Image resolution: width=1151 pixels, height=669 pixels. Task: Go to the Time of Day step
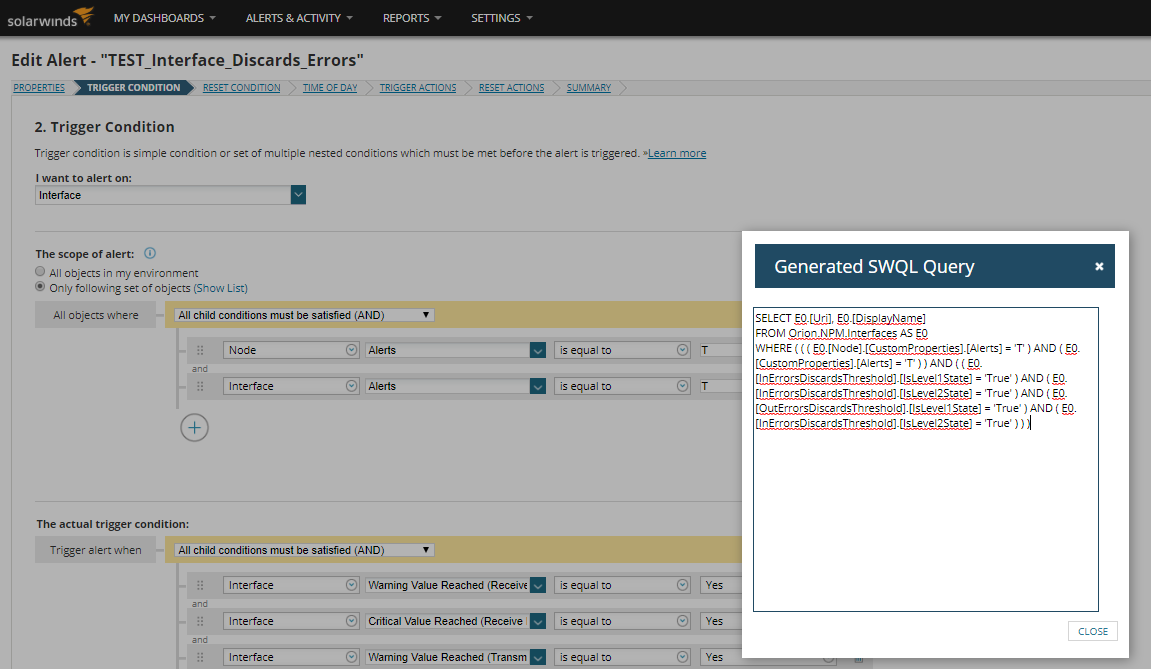point(330,87)
